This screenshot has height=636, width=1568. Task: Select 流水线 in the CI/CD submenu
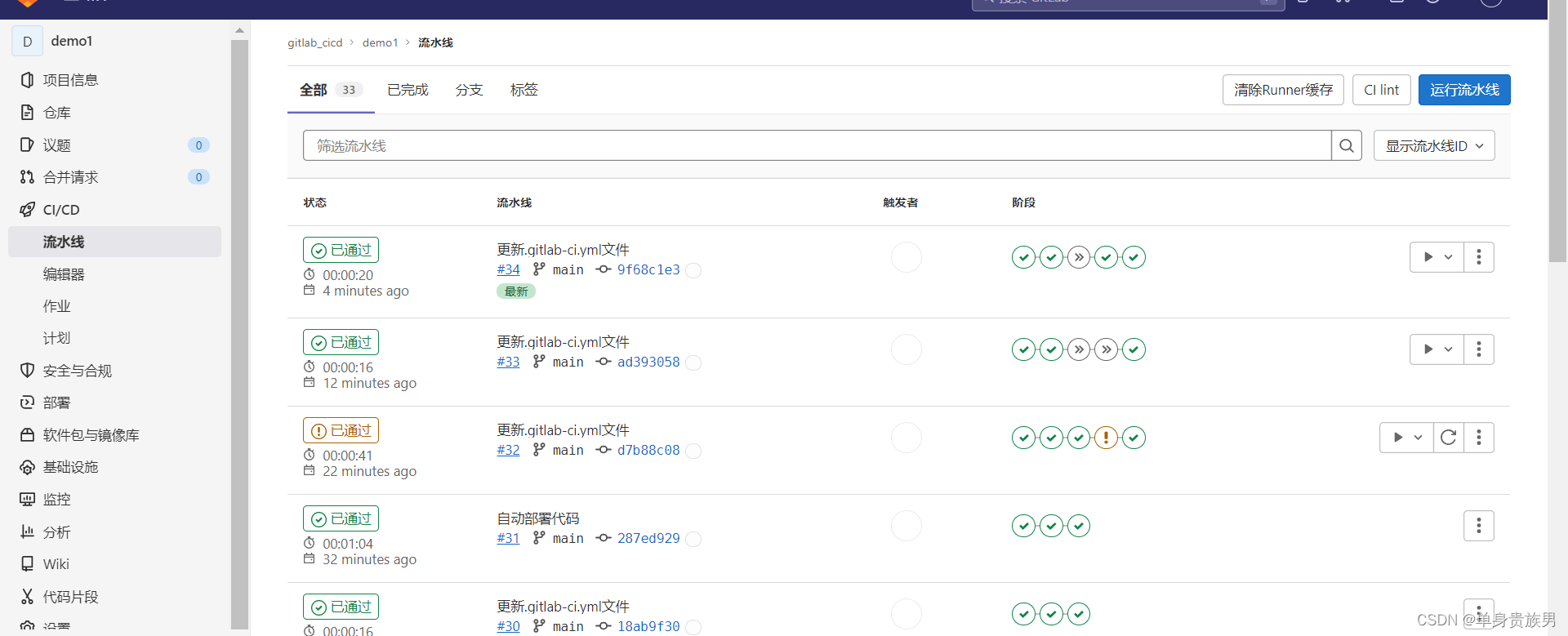coord(114,242)
